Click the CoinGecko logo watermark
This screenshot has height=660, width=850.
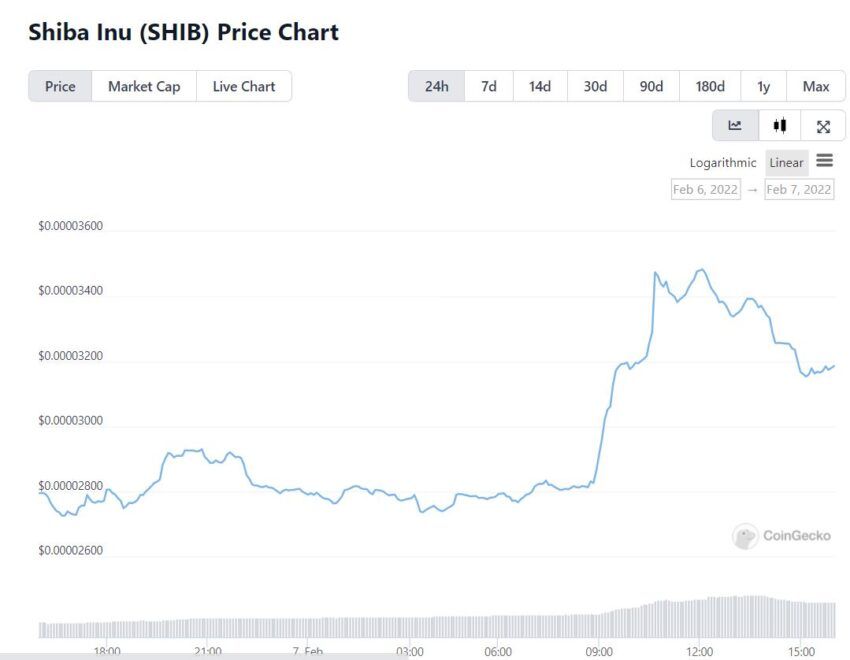pyautogui.click(x=782, y=536)
